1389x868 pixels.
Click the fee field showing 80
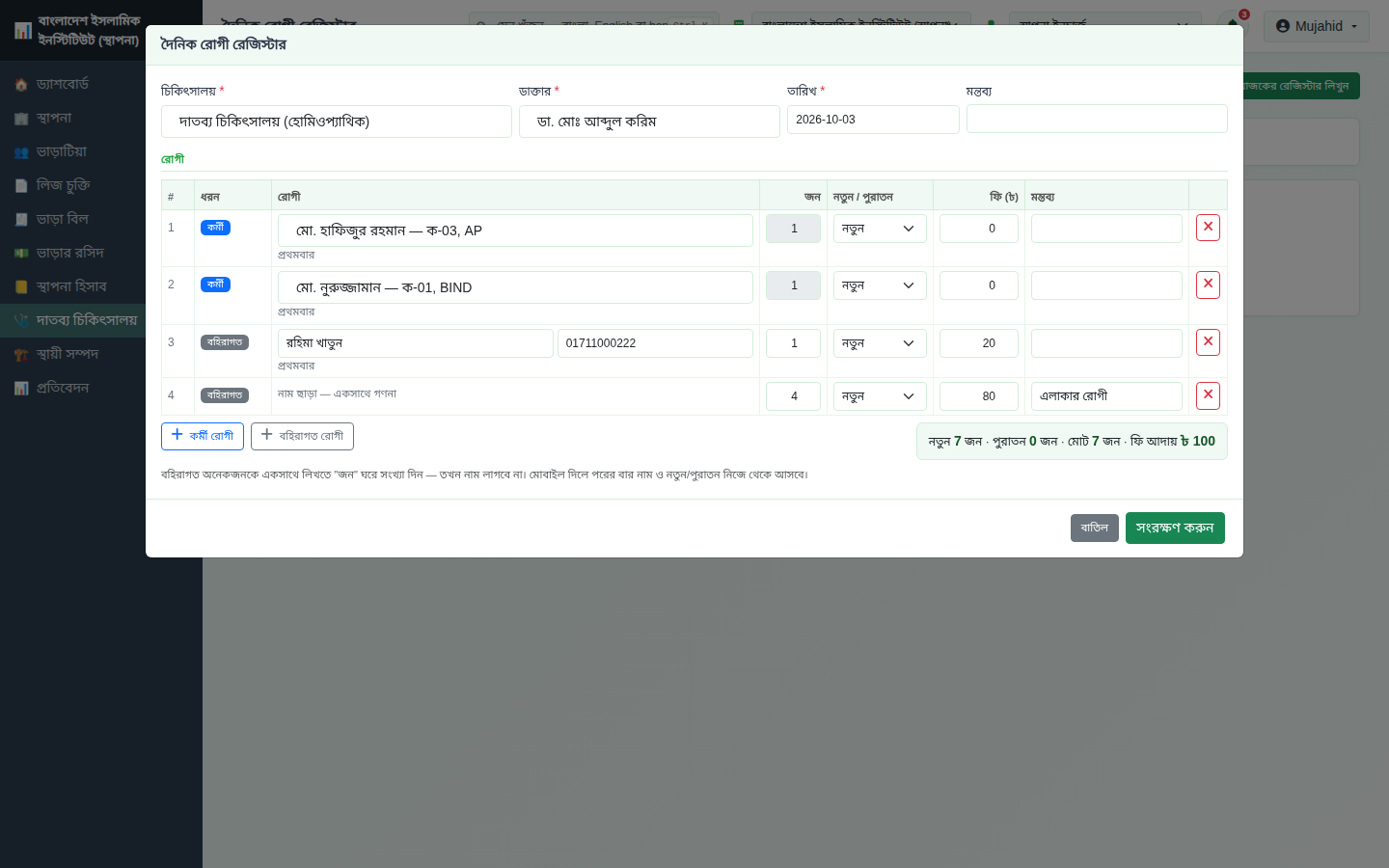(979, 396)
